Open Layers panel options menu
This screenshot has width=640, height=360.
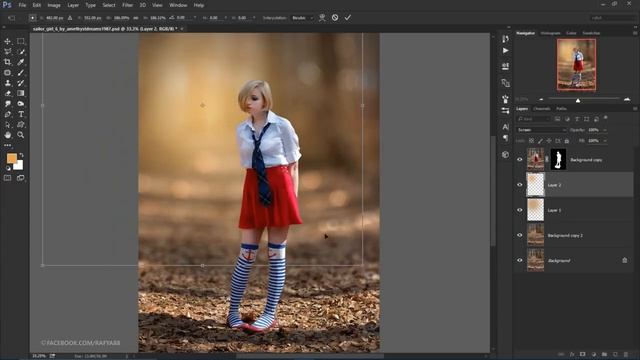point(635,109)
